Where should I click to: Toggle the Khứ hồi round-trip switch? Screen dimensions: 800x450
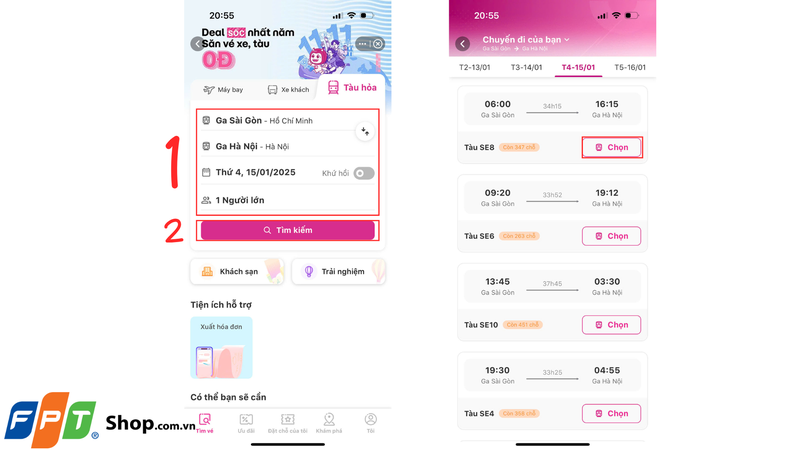coord(364,173)
